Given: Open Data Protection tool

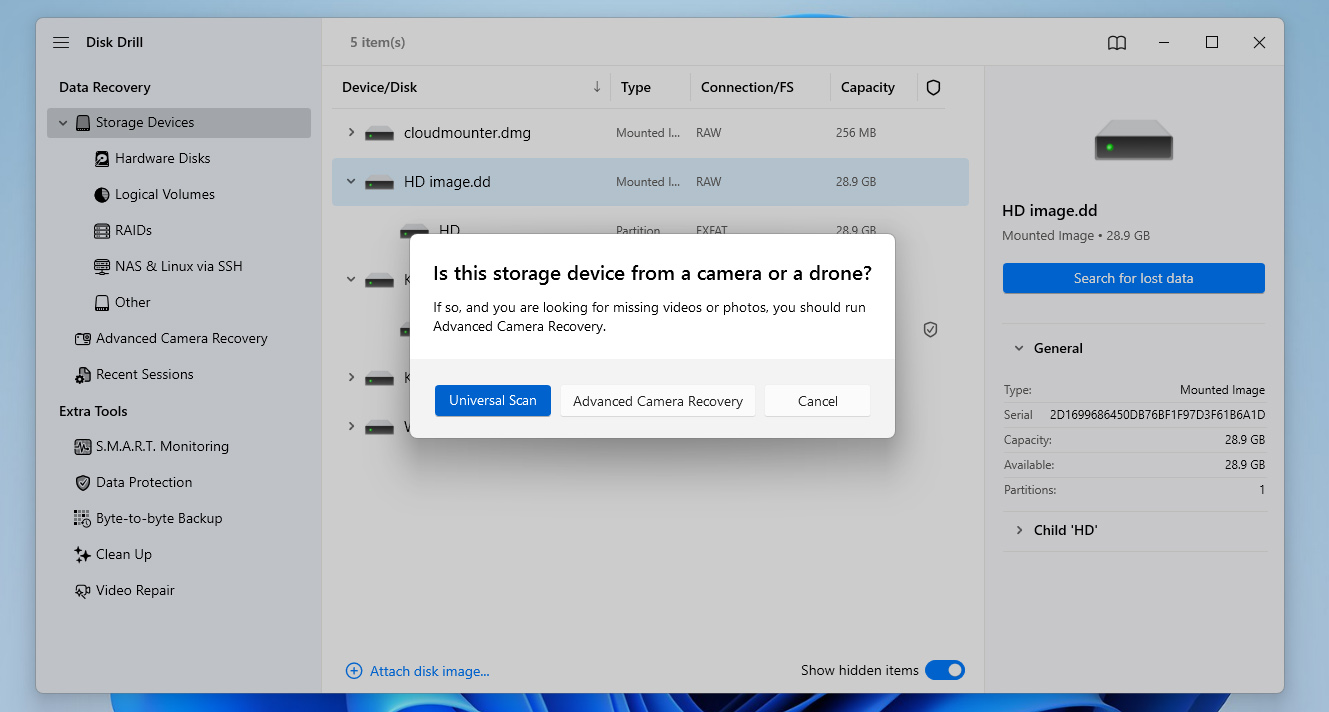Looking at the screenshot, I should coord(144,483).
